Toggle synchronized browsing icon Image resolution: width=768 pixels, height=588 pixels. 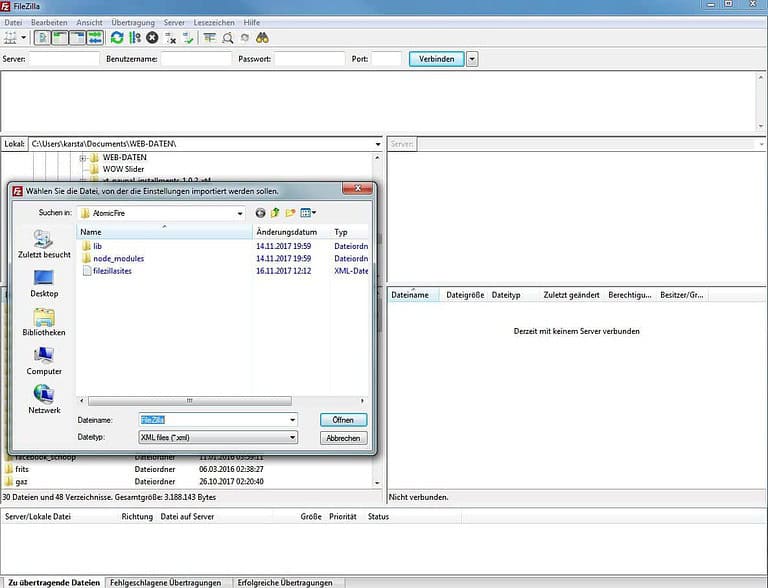coord(245,38)
